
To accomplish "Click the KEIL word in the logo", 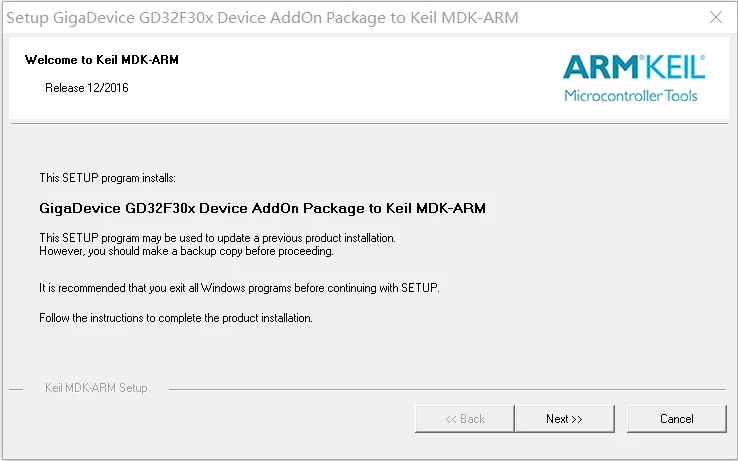I will click(x=673, y=67).
